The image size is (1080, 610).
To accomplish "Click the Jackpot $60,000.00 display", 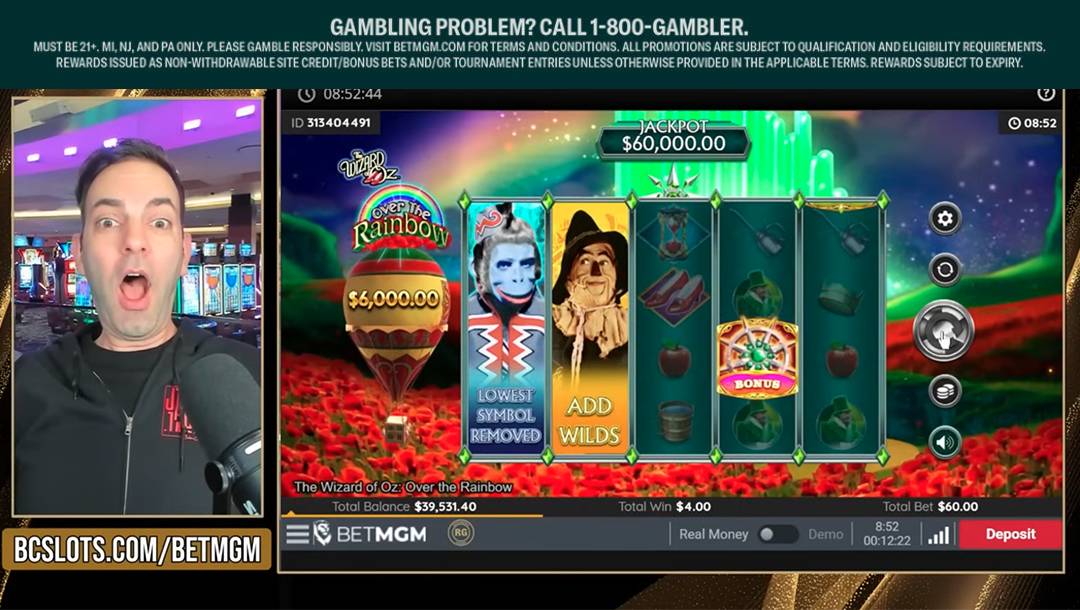I will [x=673, y=138].
